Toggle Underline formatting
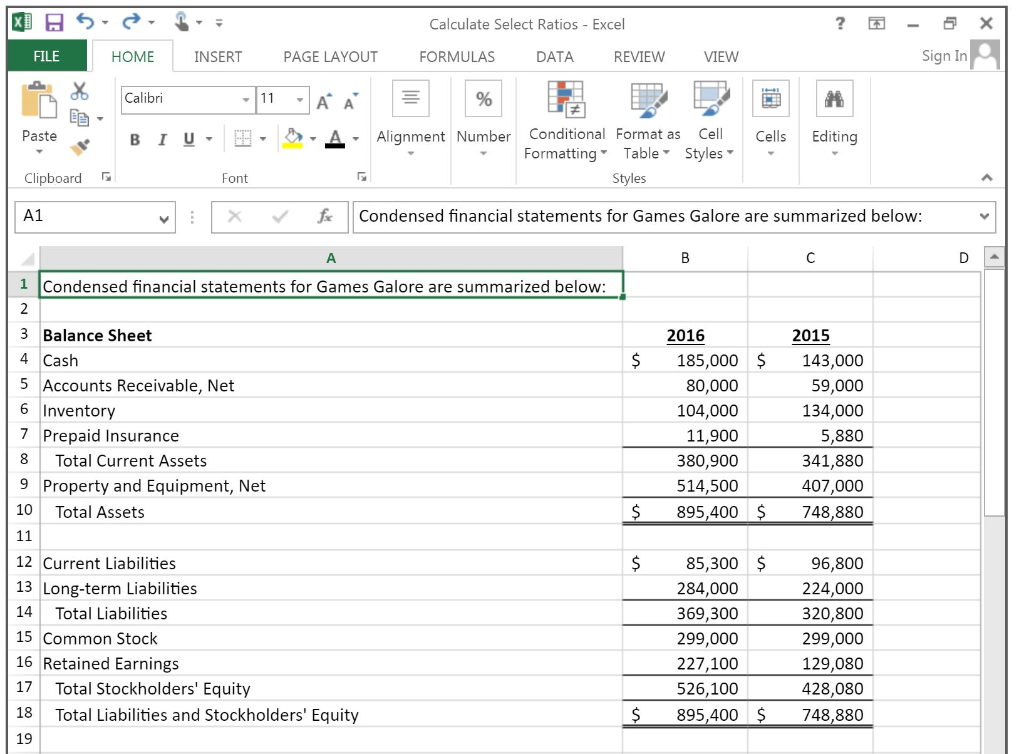 tap(188, 139)
